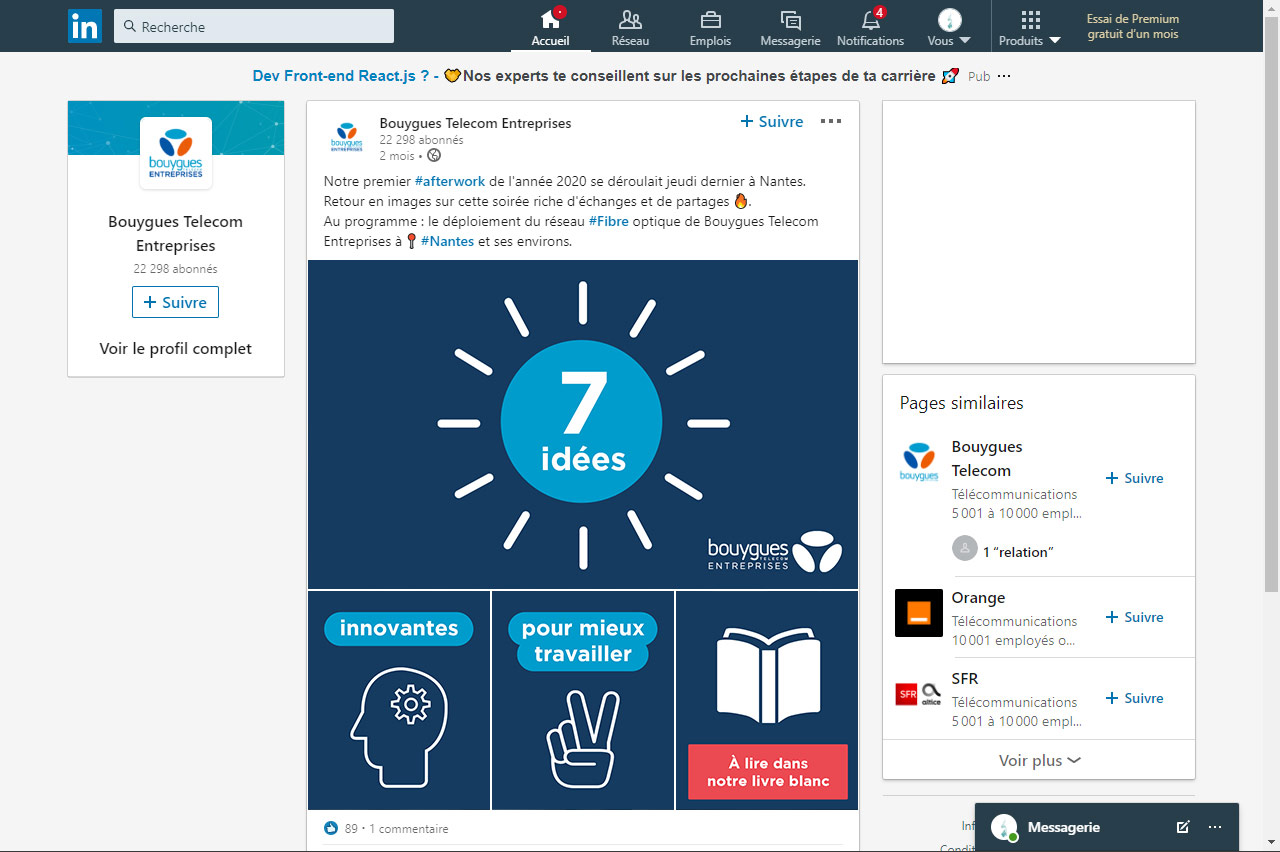Open the Messagerie tab in navbar

click(x=790, y=27)
